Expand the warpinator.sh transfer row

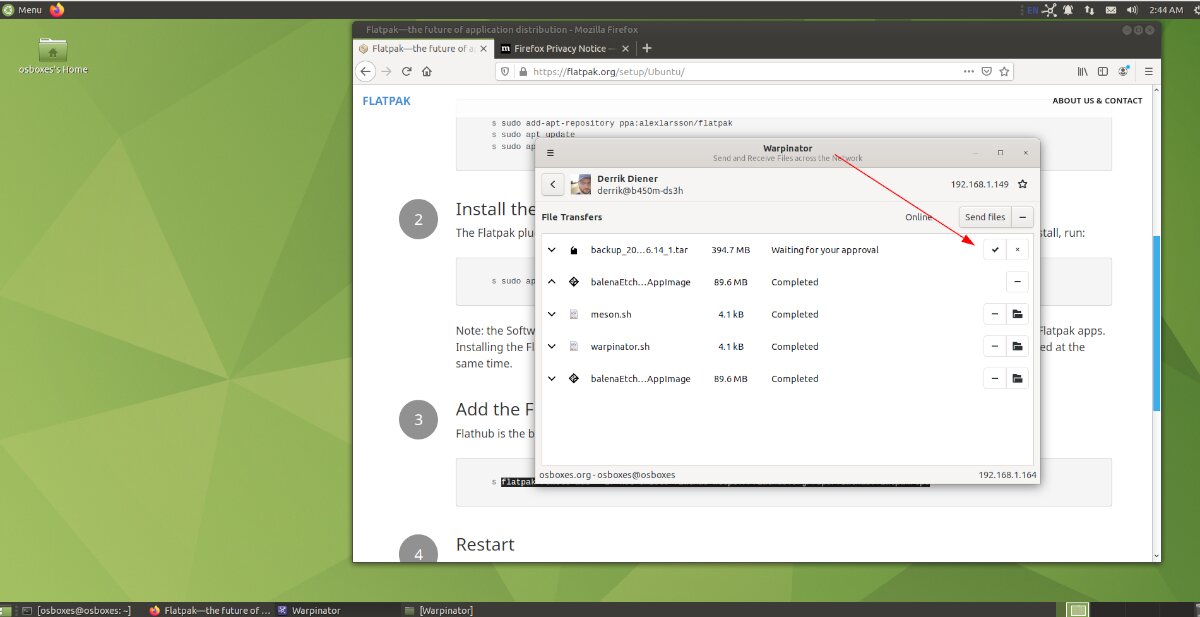(x=552, y=346)
